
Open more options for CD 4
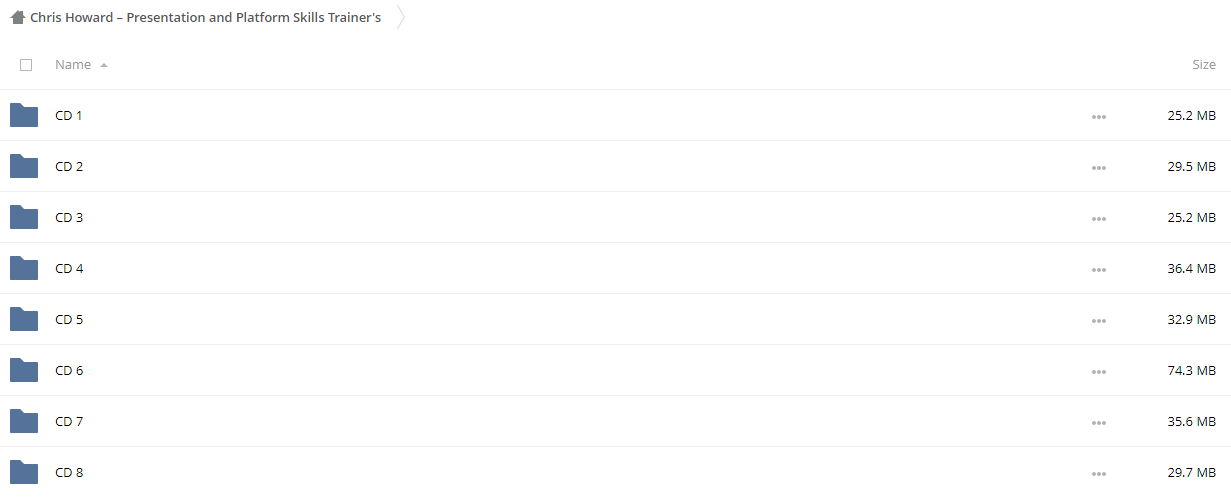coord(1099,269)
